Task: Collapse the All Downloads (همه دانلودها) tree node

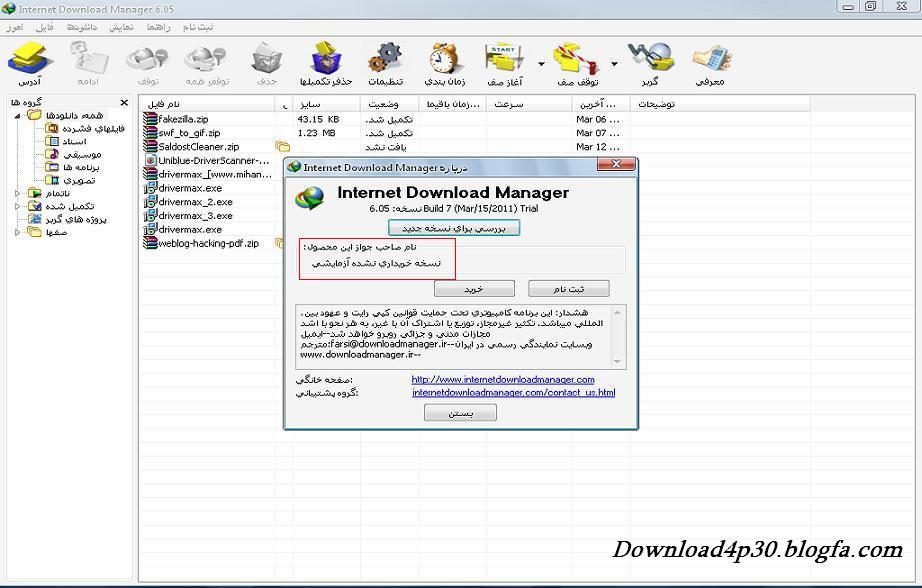Action: click(x=18, y=116)
